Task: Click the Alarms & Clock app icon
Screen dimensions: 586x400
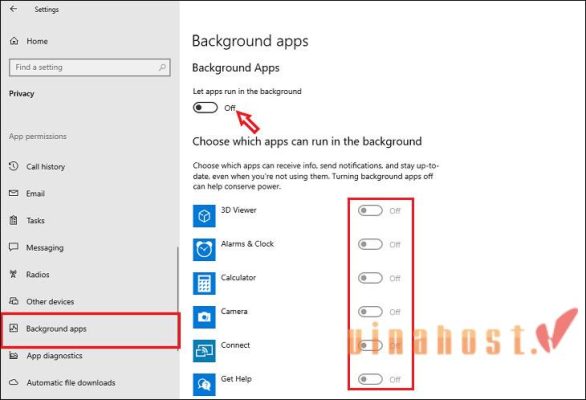Action: [204, 249]
